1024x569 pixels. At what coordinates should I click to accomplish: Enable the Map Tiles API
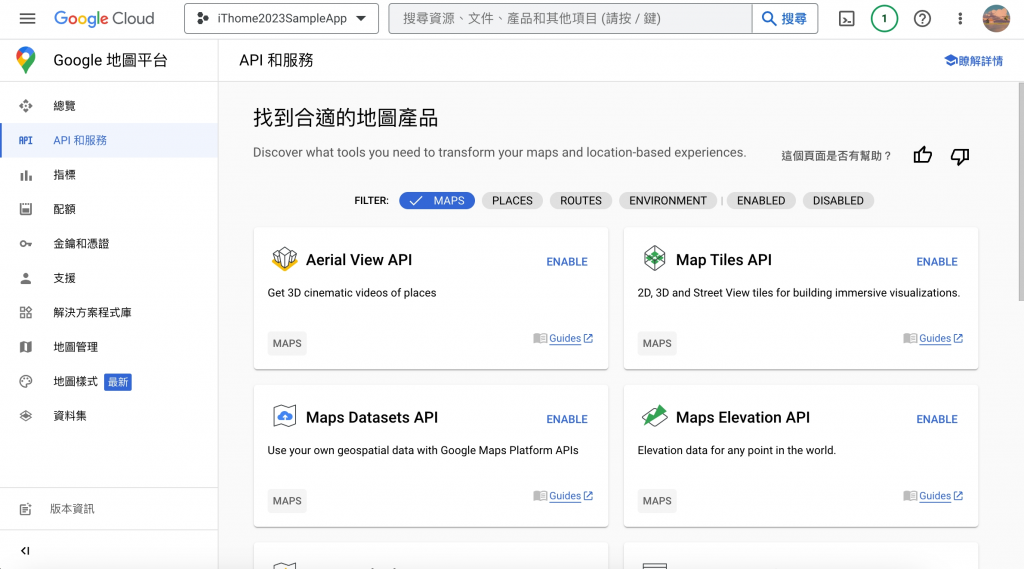coord(936,261)
